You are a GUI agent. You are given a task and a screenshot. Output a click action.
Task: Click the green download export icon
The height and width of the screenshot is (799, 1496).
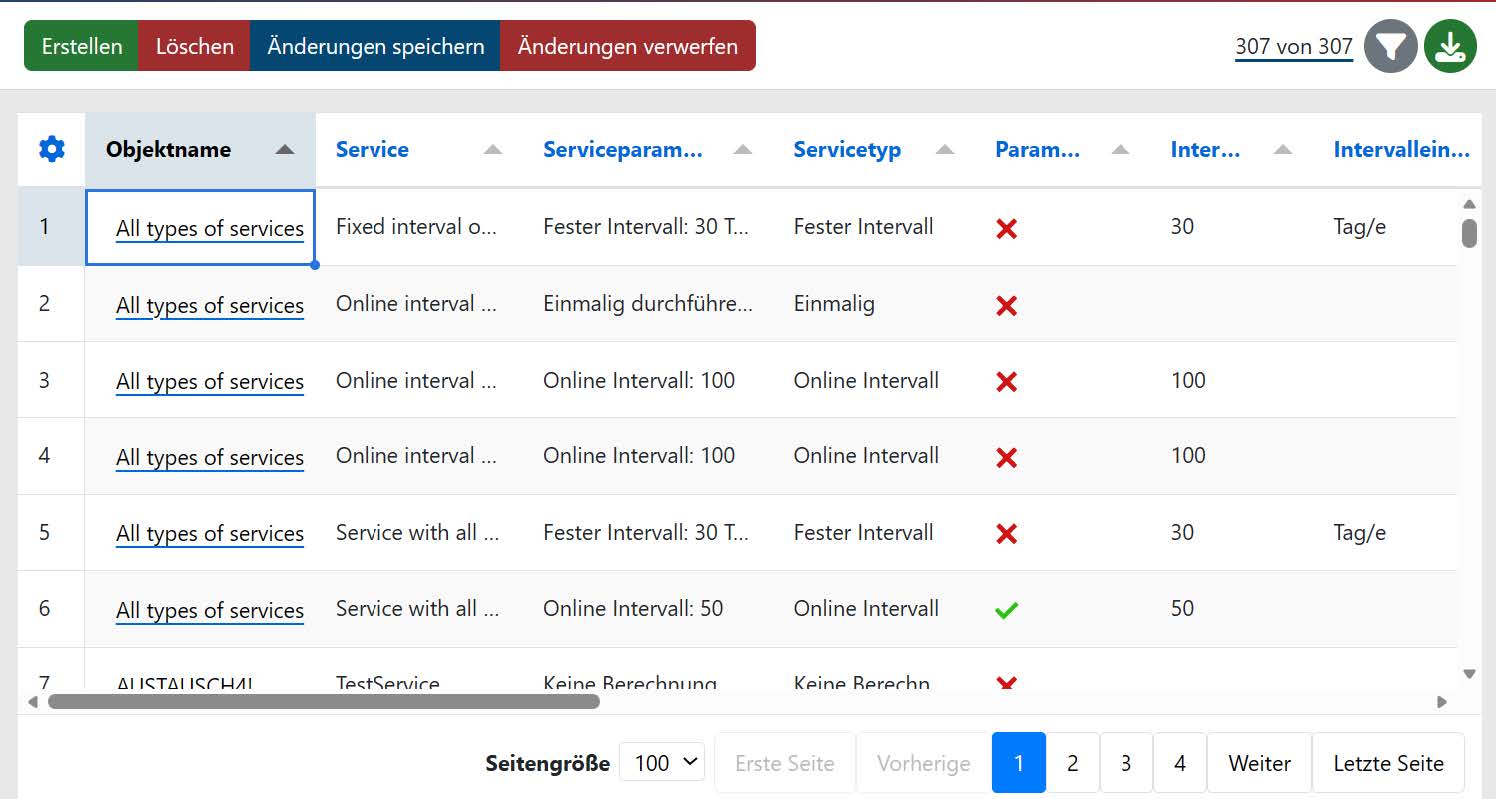[1450, 46]
